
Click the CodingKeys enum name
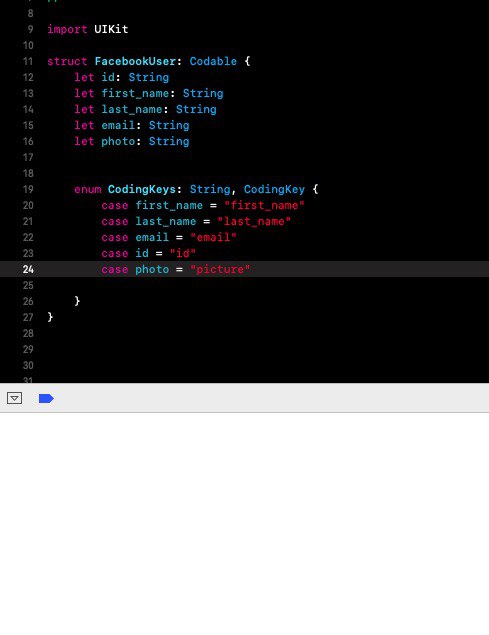coord(142,189)
